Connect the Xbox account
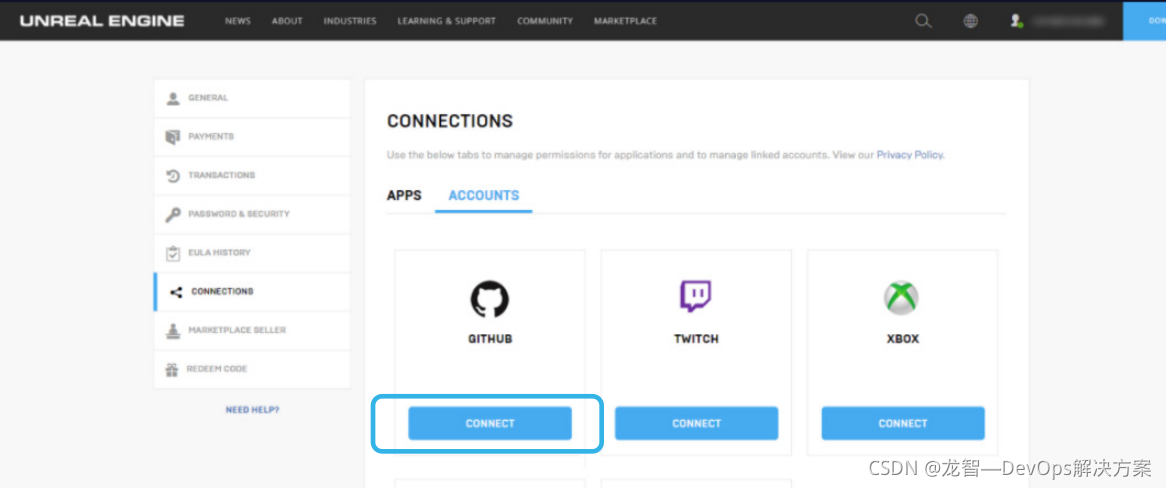 [x=903, y=424]
